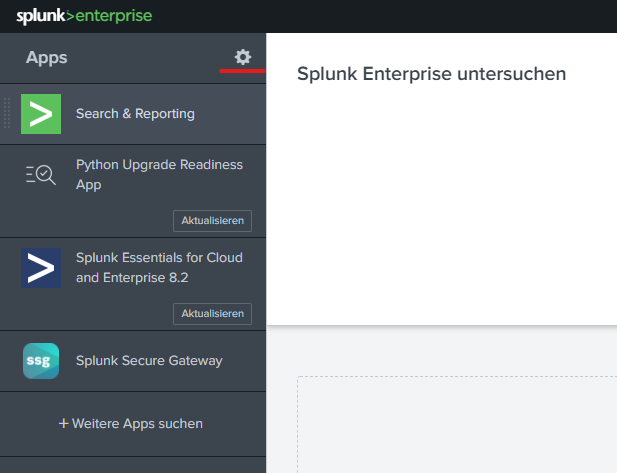
Task: Click the green Search & Reporting icon
Action: pos(41,114)
